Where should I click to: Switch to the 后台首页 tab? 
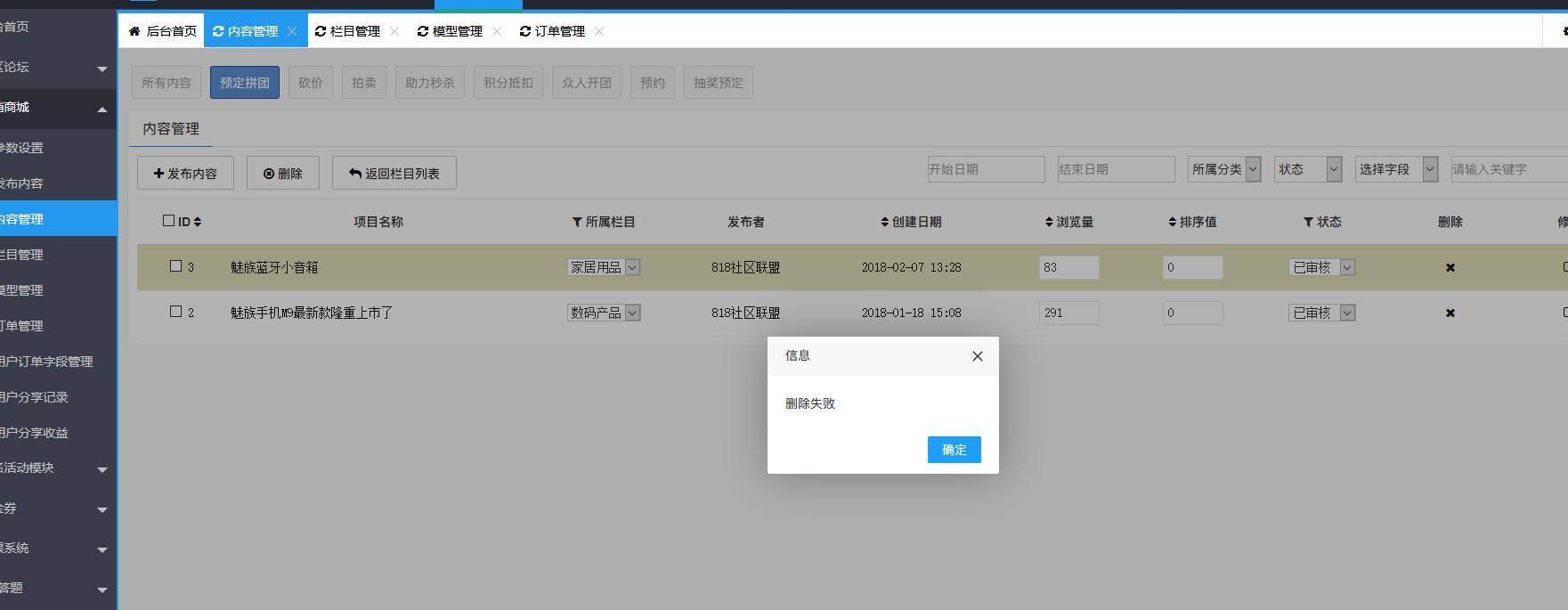pyautogui.click(x=162, y=31)
